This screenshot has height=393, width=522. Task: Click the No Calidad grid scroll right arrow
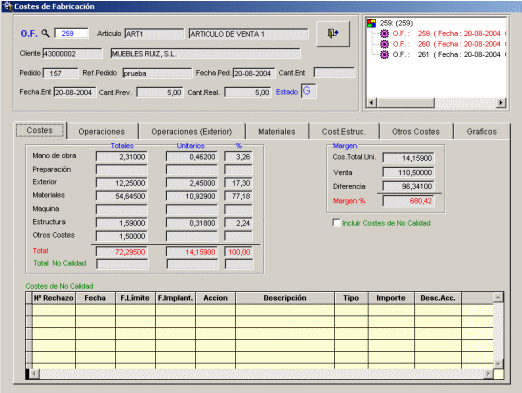pyautogui.click(x=489, y=374)
